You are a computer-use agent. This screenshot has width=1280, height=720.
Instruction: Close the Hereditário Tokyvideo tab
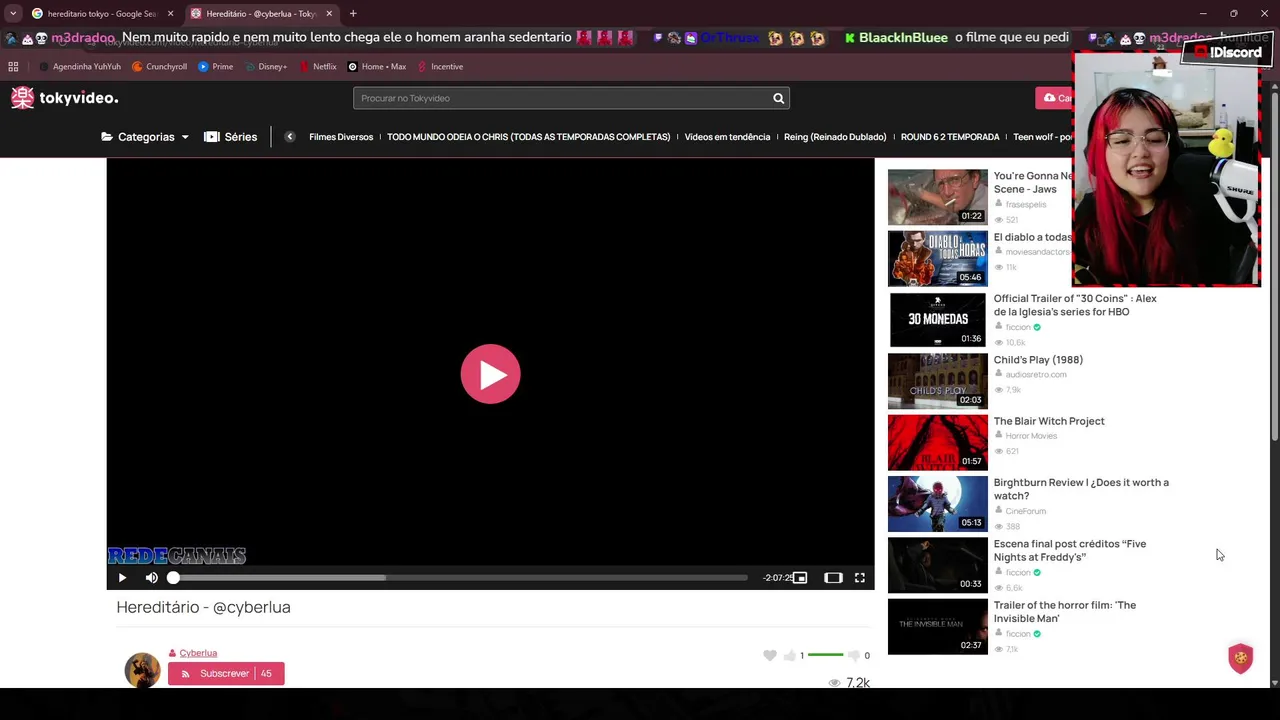[329, 14]
